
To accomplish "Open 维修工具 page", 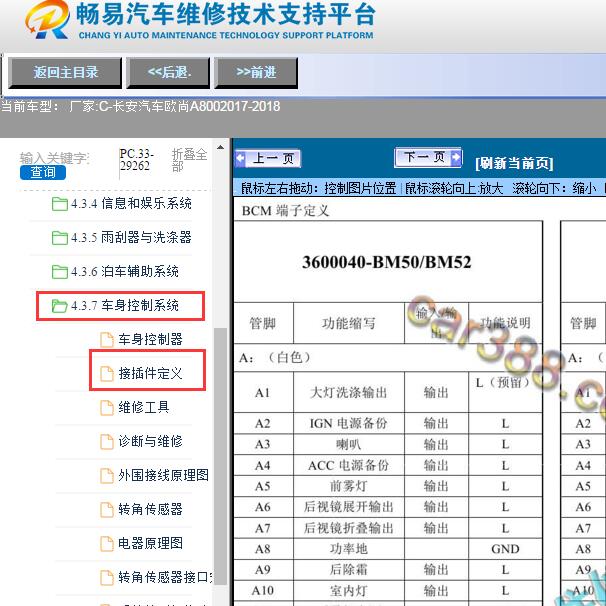I will 144,407.
